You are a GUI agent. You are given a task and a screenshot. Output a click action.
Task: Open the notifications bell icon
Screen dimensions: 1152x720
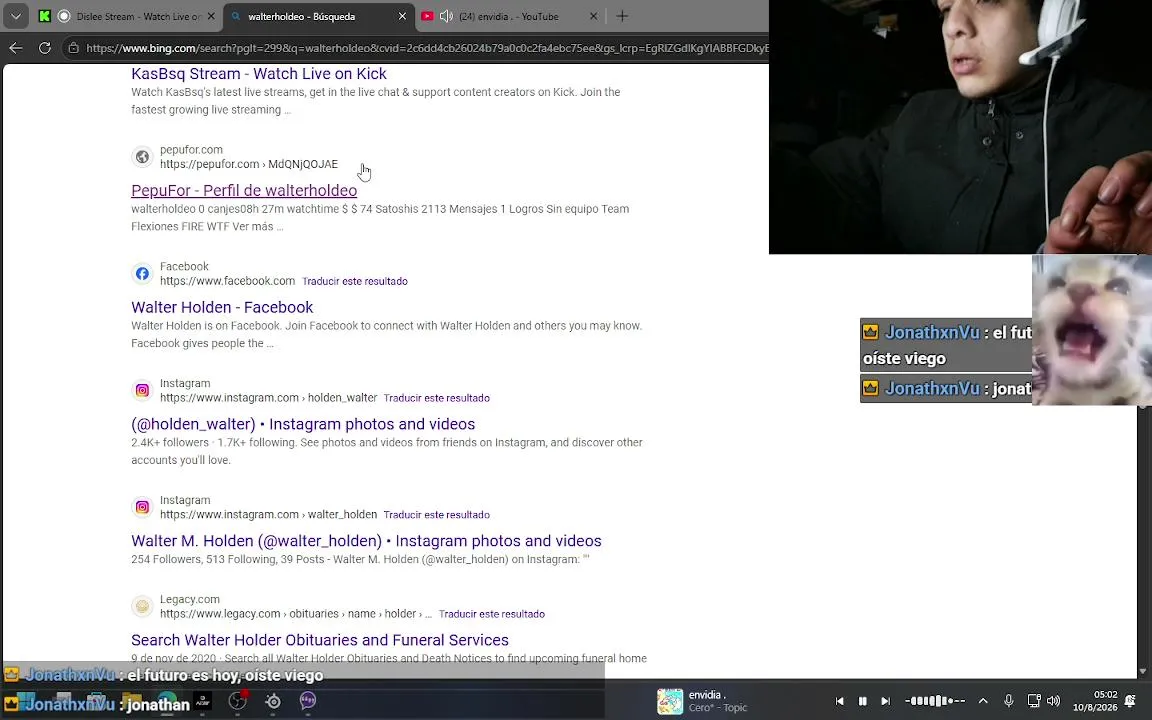[x=1131, y=701]
